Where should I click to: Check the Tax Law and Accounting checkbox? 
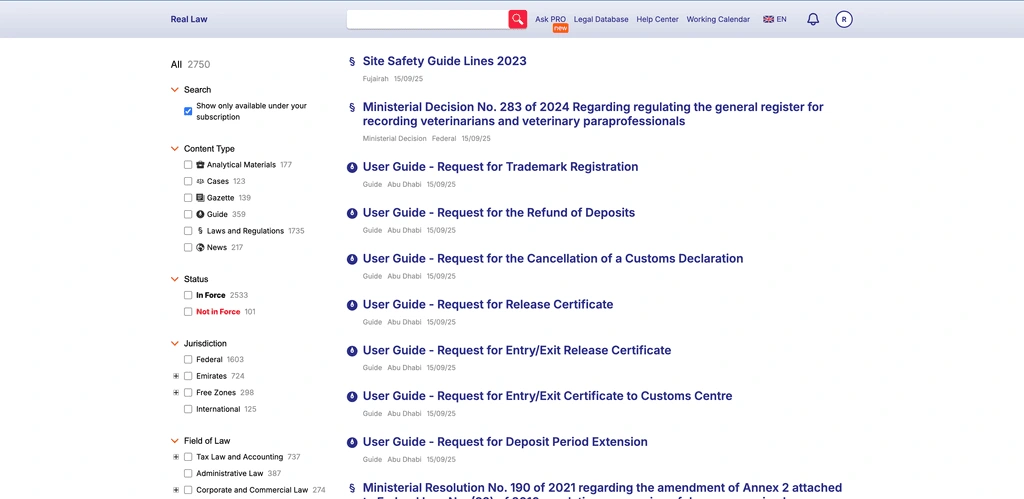188,457
